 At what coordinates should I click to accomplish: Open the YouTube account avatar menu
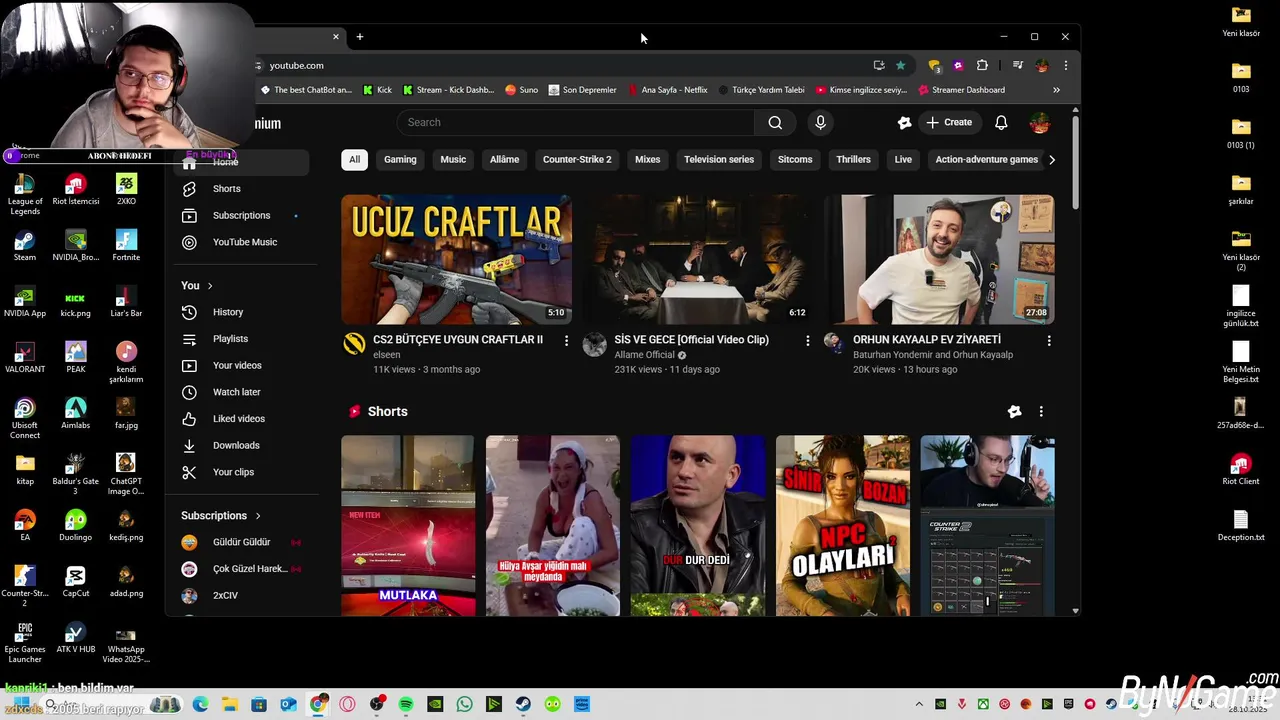1040,122
